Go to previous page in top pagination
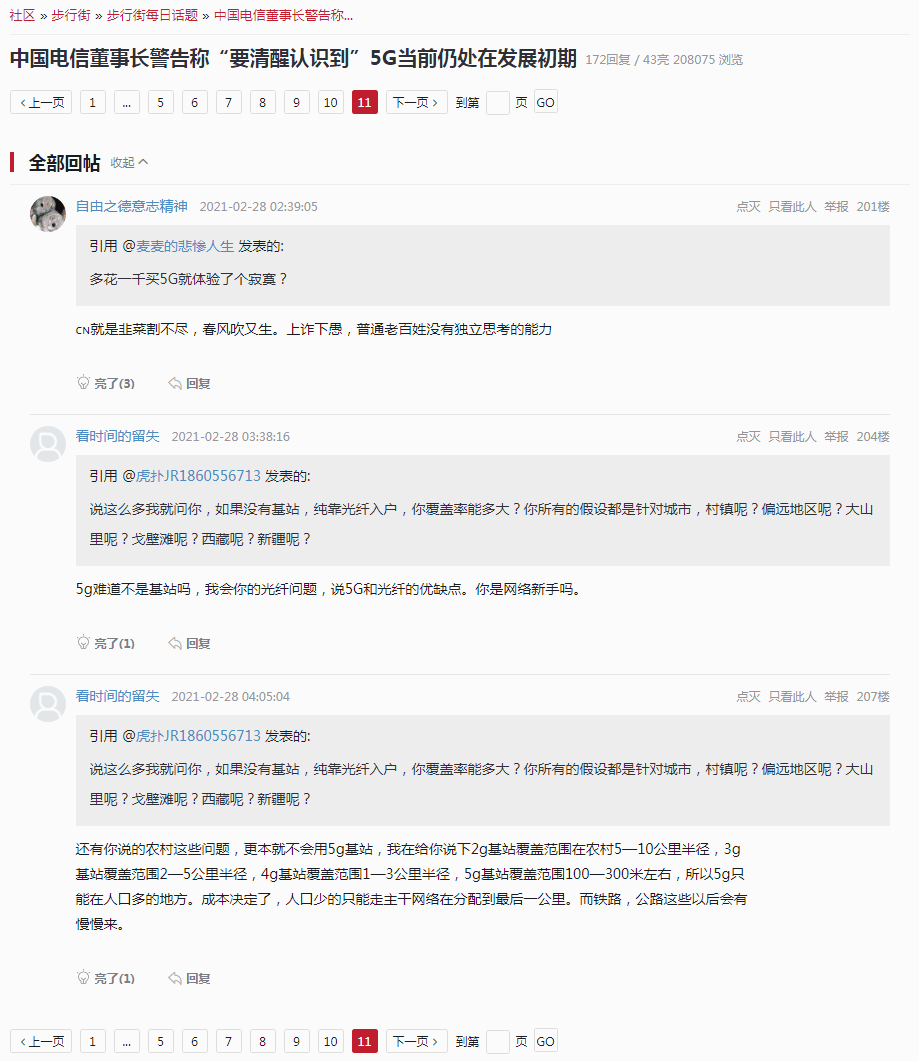This screenshot has height=1061, width=919. click(41, 103)
